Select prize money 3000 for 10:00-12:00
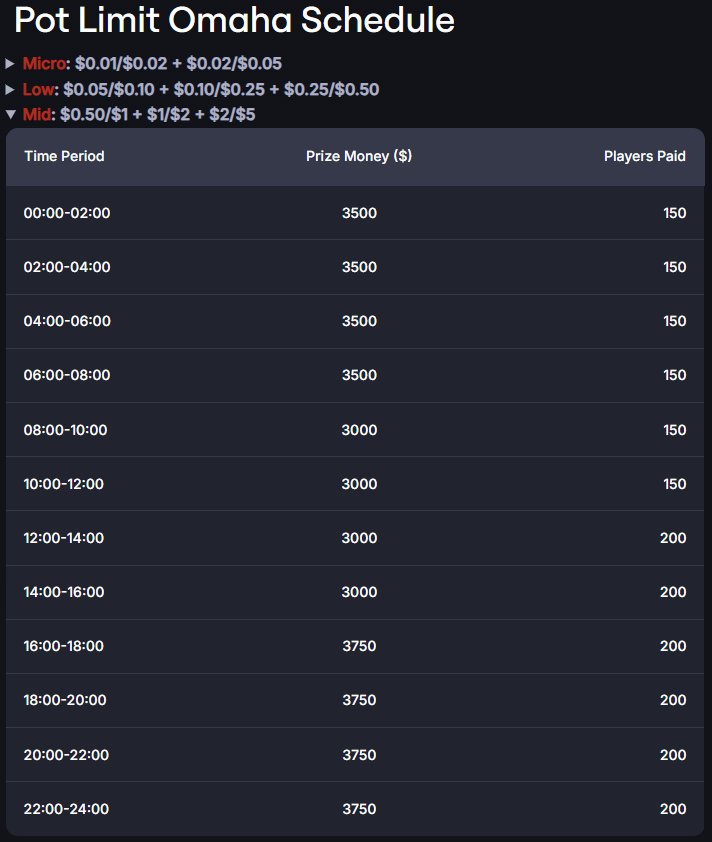712x842 pixels. pos(359,484)
